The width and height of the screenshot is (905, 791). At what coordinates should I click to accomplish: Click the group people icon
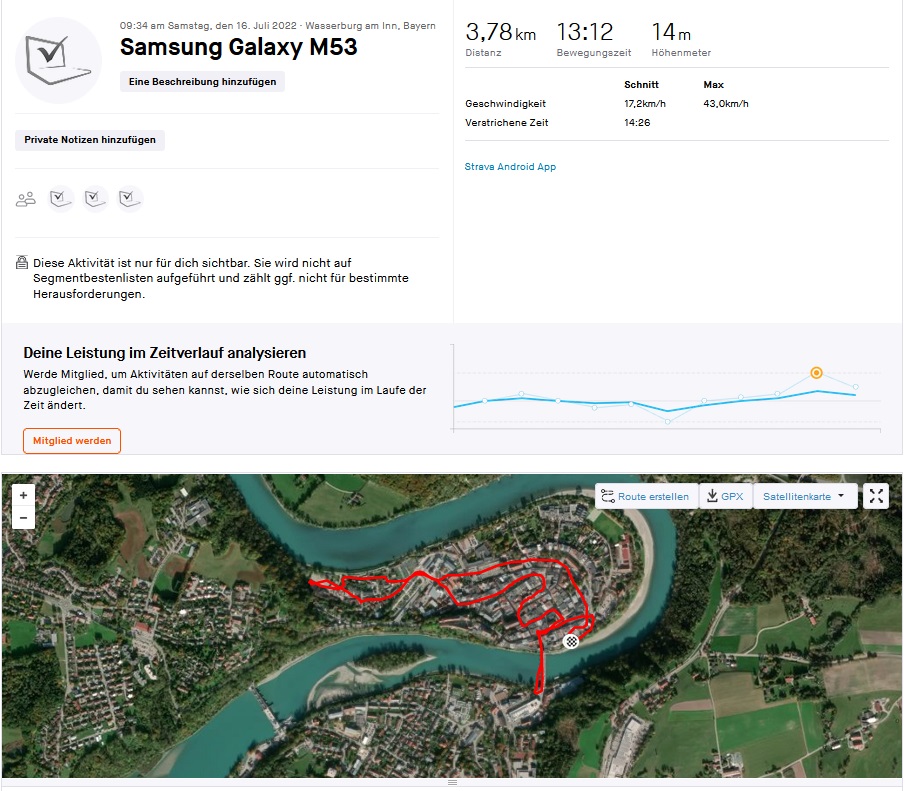coord(26,199)
